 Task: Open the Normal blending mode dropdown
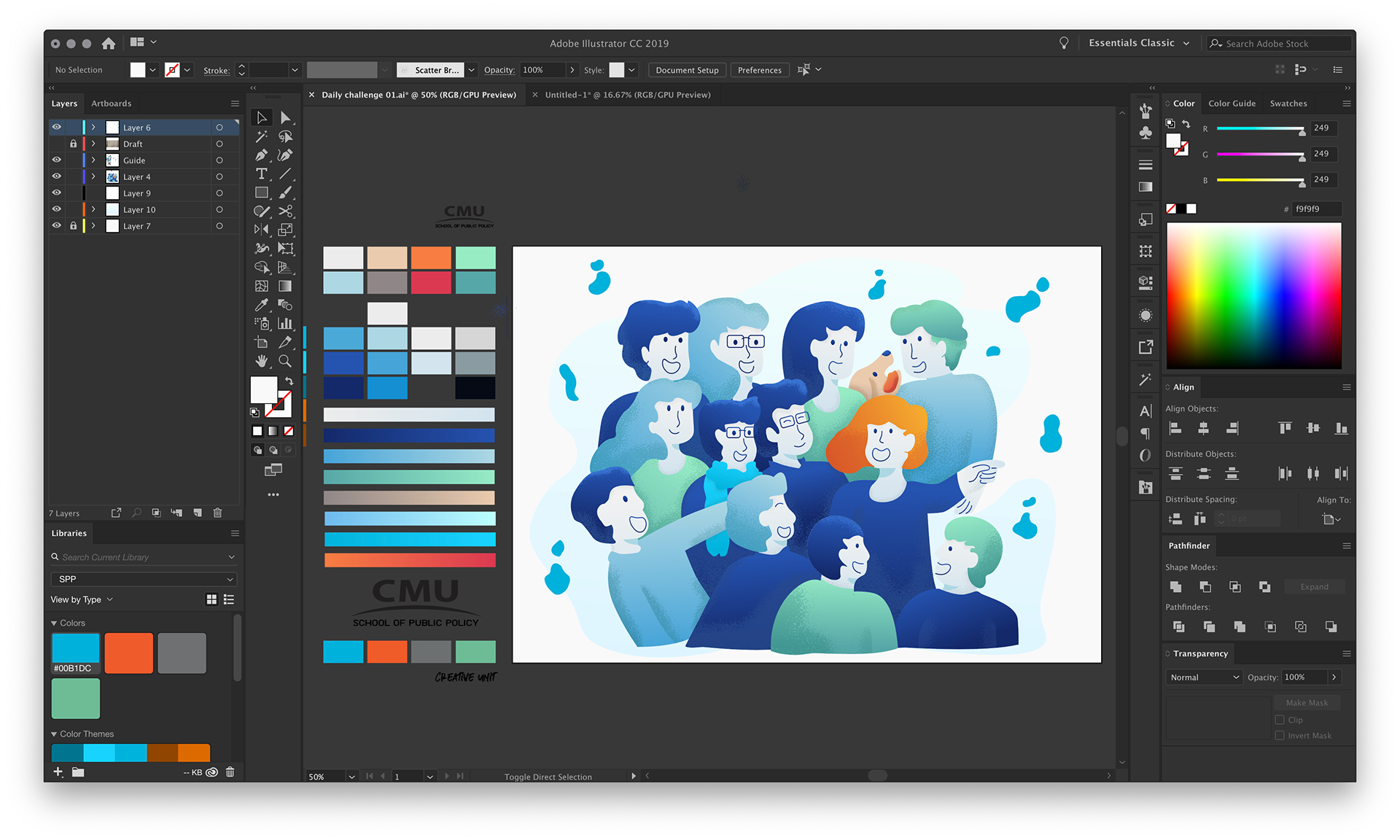[1203, 677]
